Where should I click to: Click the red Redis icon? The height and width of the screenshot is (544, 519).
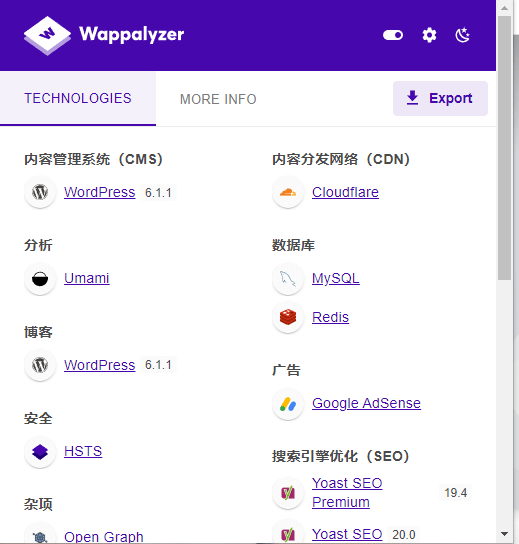click(288, 317)
